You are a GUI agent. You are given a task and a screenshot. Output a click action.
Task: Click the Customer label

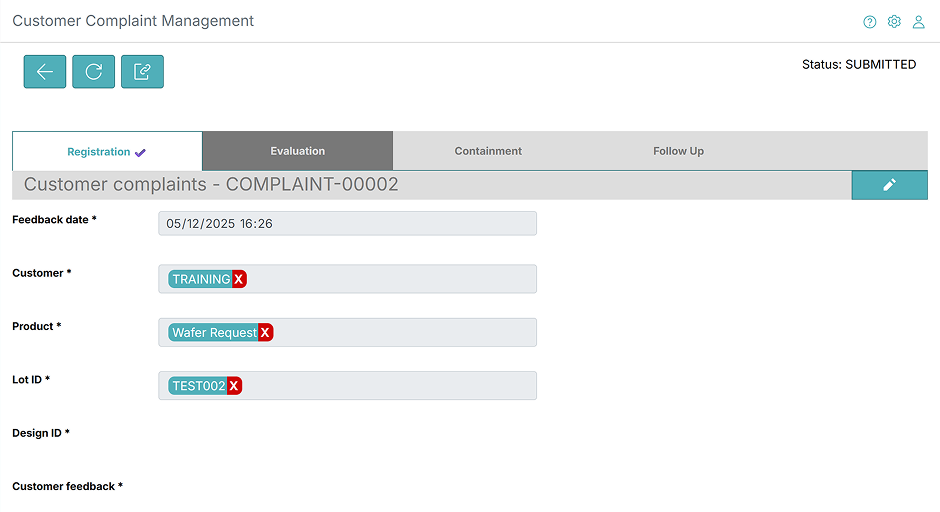tap(41, 273)
